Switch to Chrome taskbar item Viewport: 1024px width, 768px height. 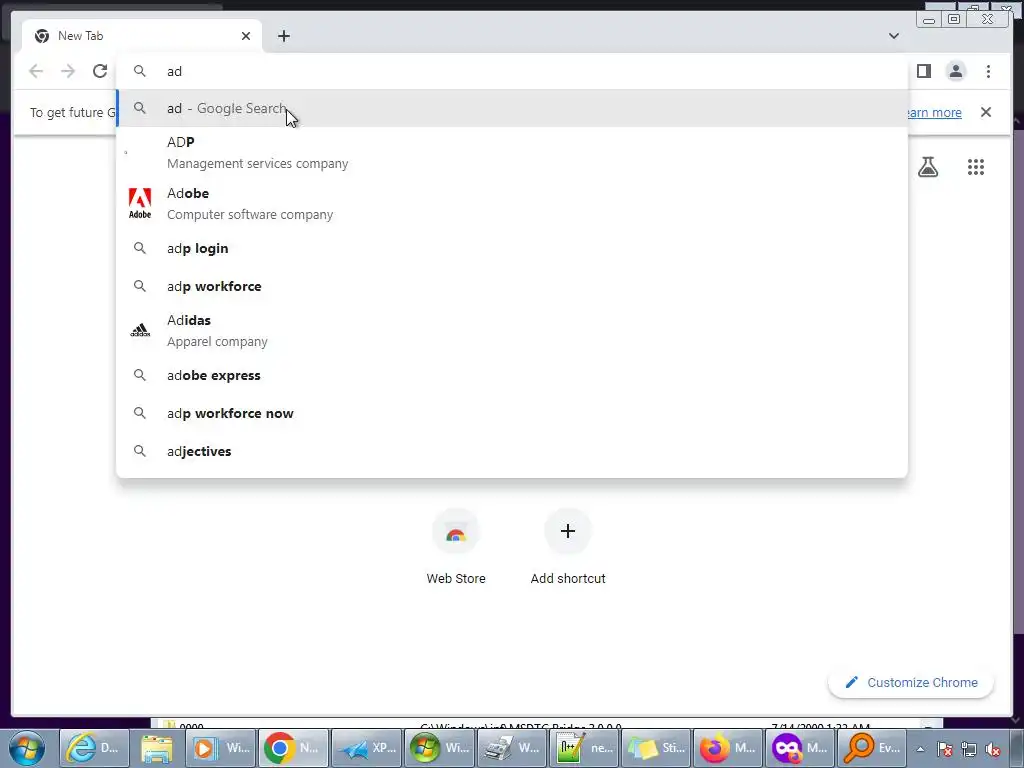[x=293, y=748]
